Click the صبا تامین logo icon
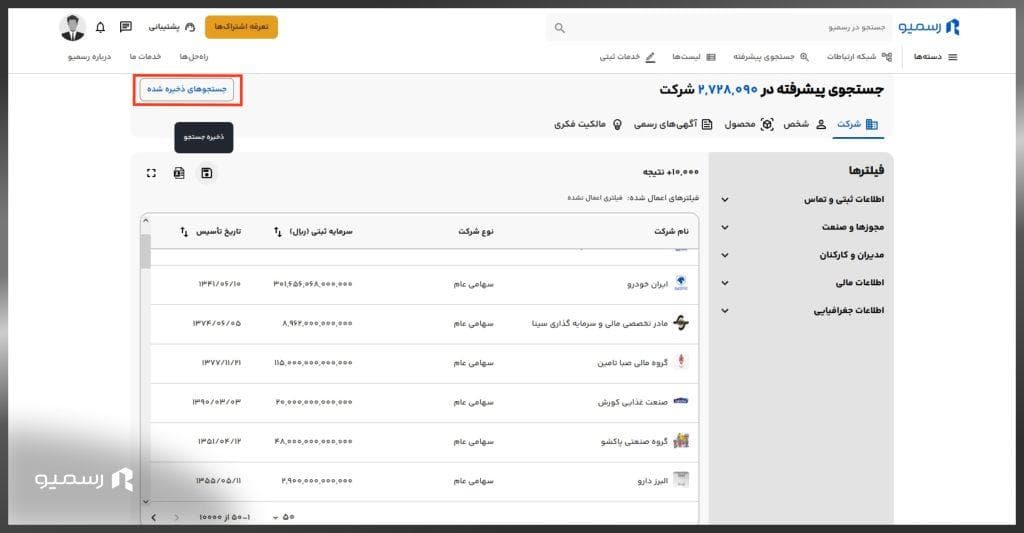 (x=681, y=361)
